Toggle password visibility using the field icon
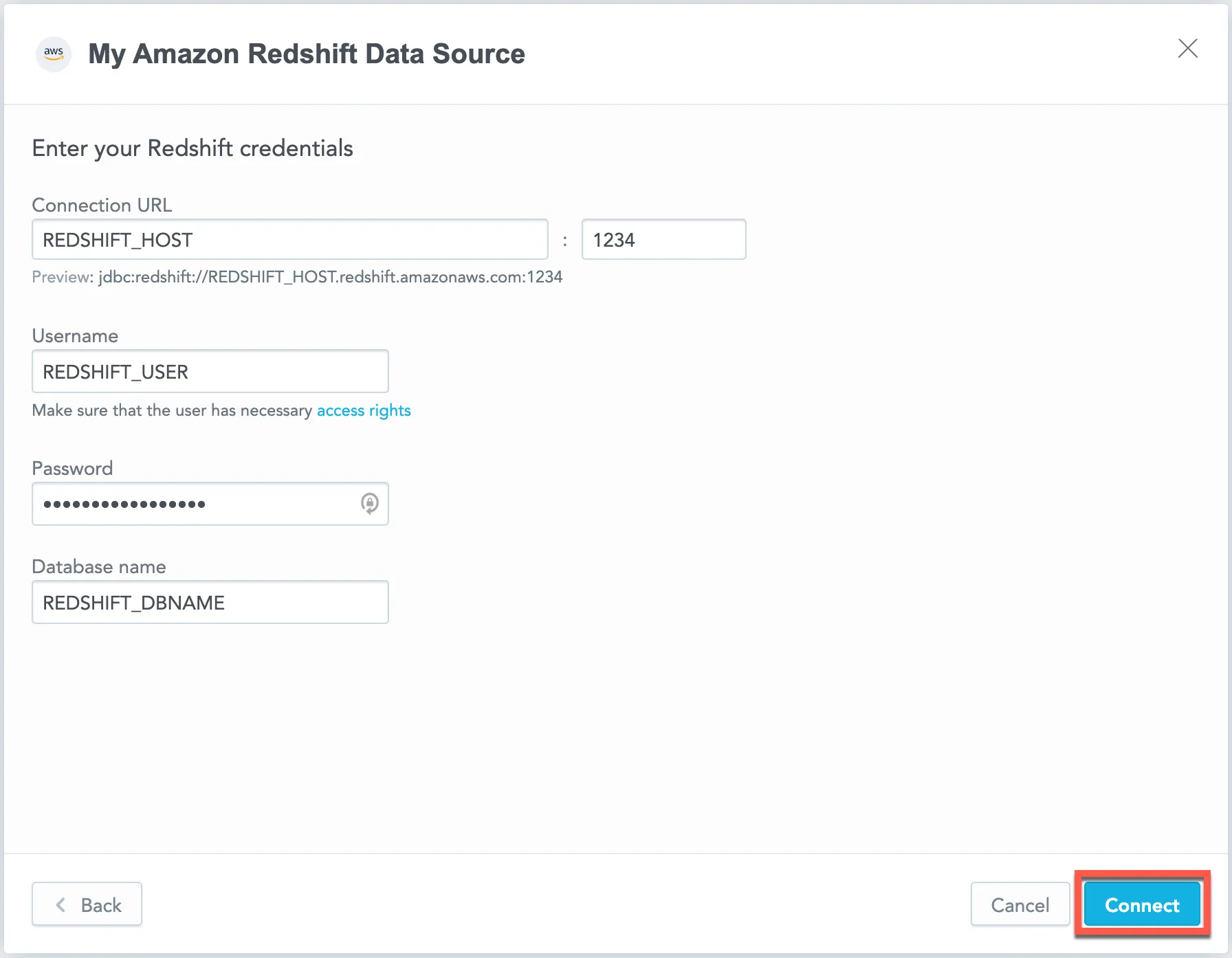 point(369,504)
